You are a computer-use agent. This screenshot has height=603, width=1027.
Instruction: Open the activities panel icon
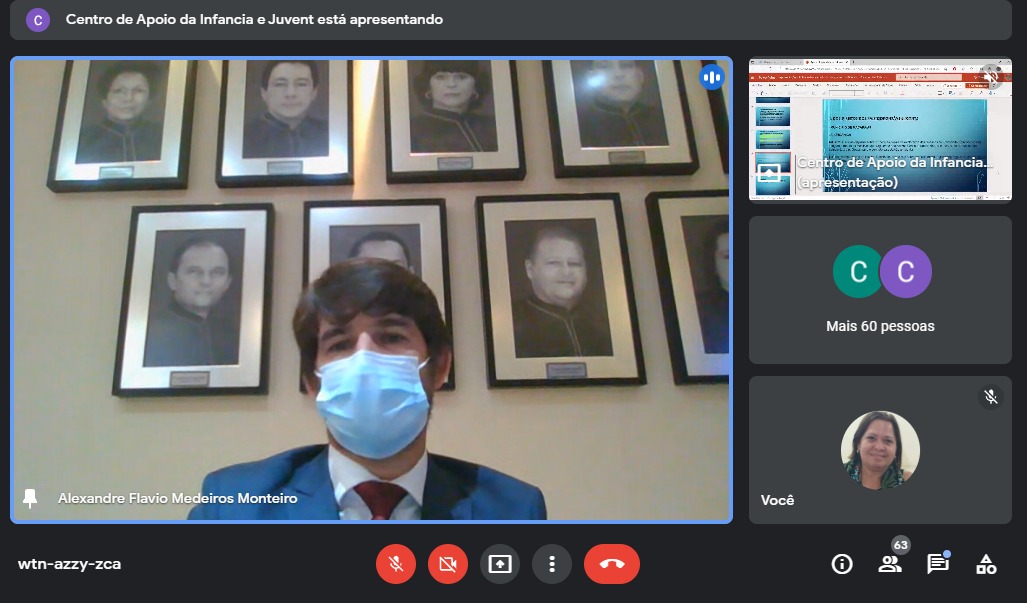[986, 564]
